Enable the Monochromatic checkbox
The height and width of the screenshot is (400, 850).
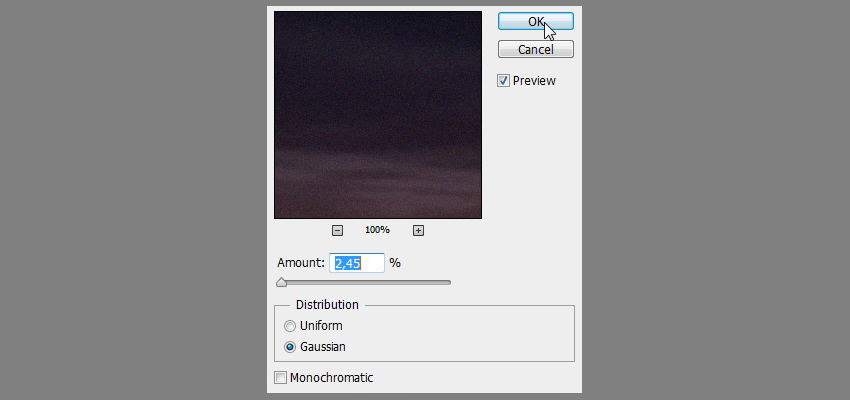280,378
